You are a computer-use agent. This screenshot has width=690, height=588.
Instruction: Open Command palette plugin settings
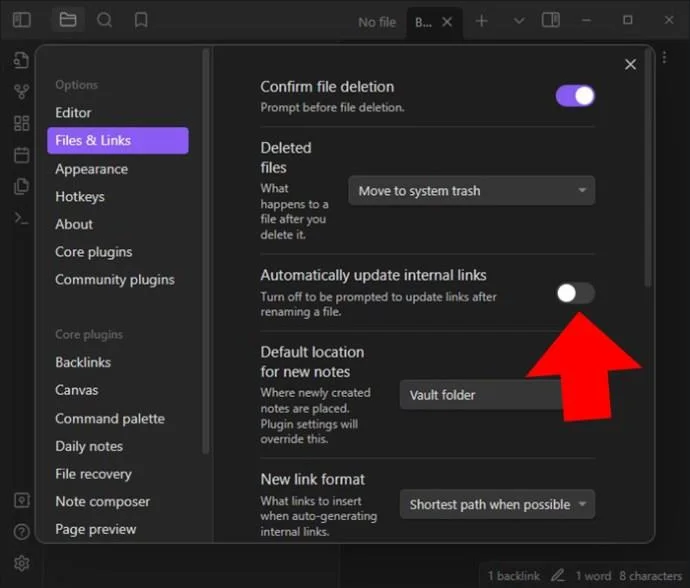(x=117, y=419)
